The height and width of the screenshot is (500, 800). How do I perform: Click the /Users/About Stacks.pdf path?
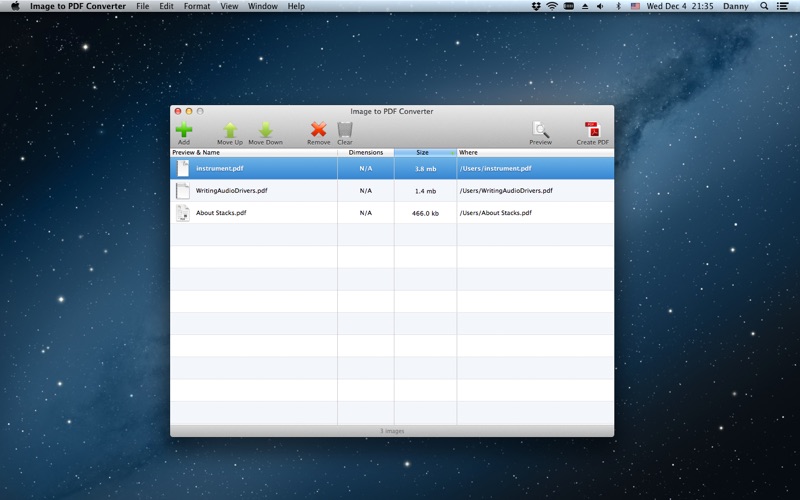495,213
